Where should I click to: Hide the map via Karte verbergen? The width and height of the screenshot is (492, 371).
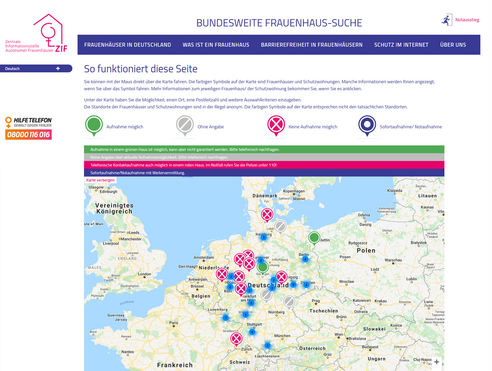click(x=100, y=180)
